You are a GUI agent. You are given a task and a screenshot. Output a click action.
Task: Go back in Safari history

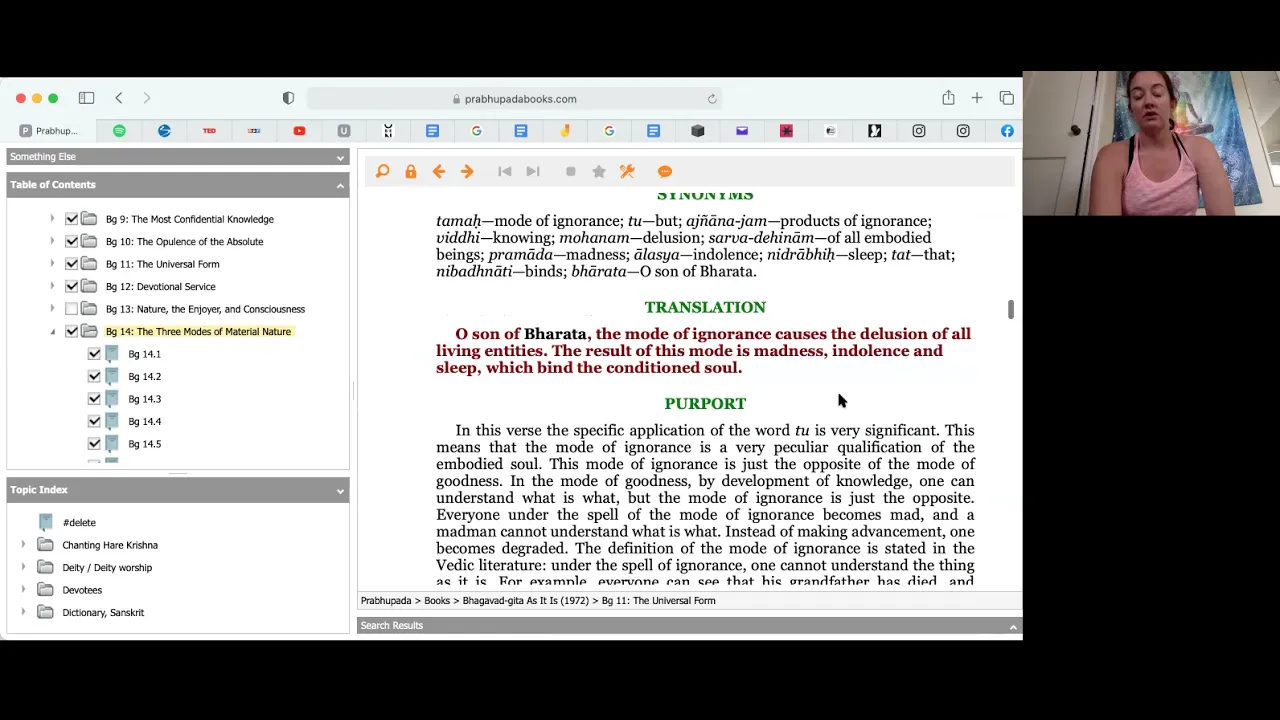118,98
